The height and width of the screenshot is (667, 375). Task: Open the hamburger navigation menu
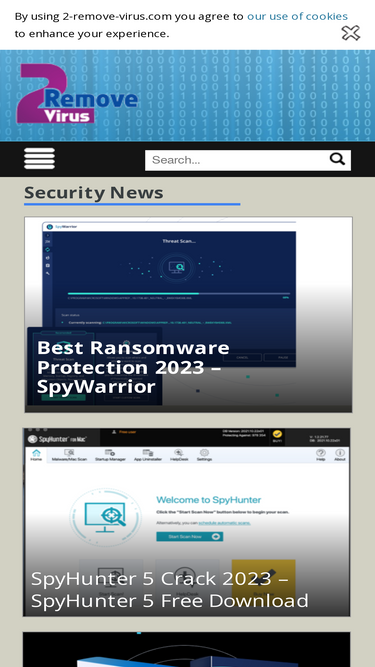40,159
